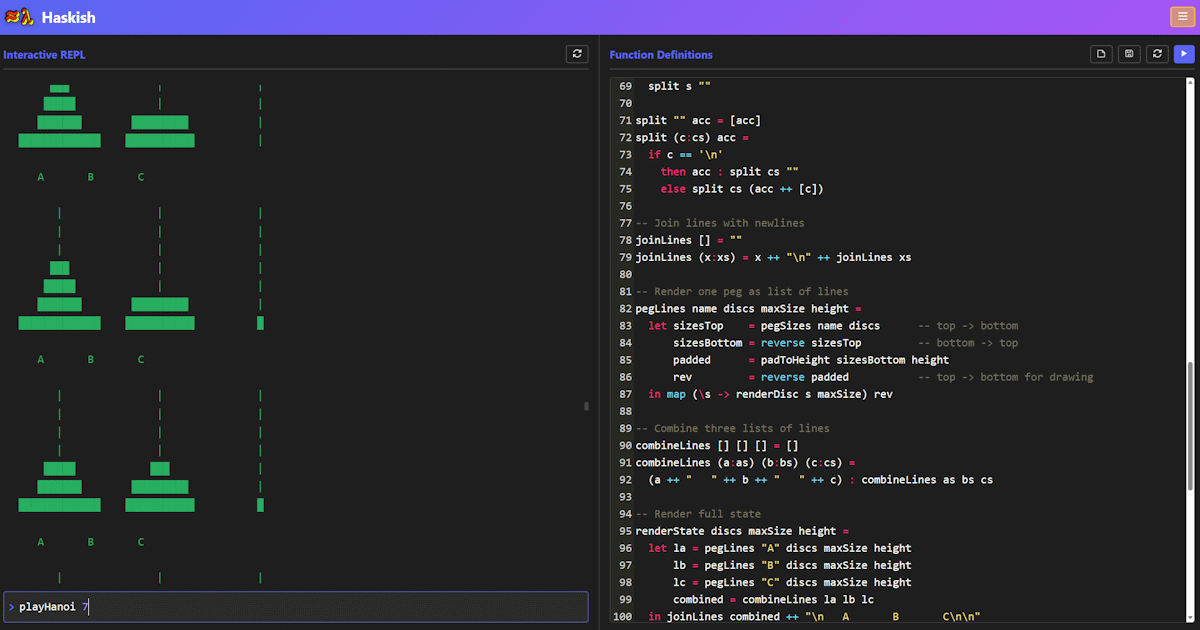Click the 'combineLines [] [] [] = []' line
The width and height of the screenshot is (1200, 630).
[x=717, y=445]
